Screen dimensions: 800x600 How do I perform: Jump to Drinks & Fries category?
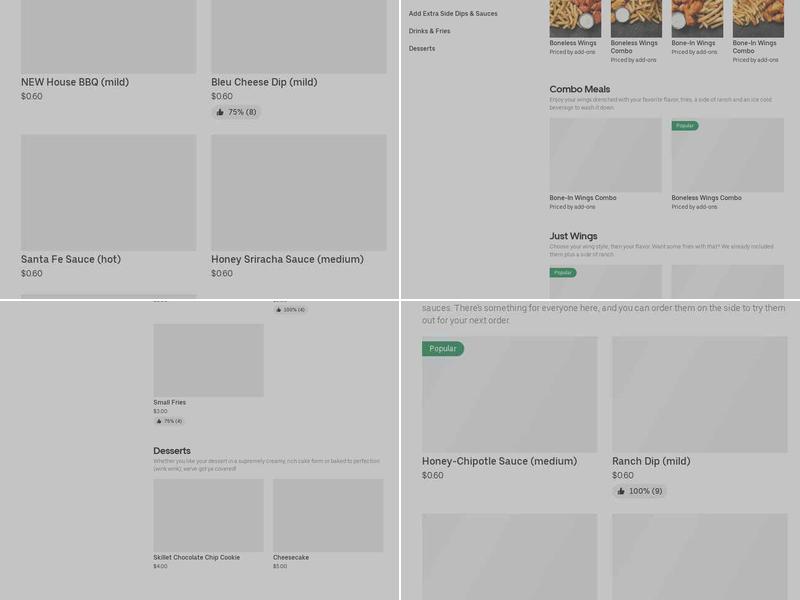pos(429,31)
